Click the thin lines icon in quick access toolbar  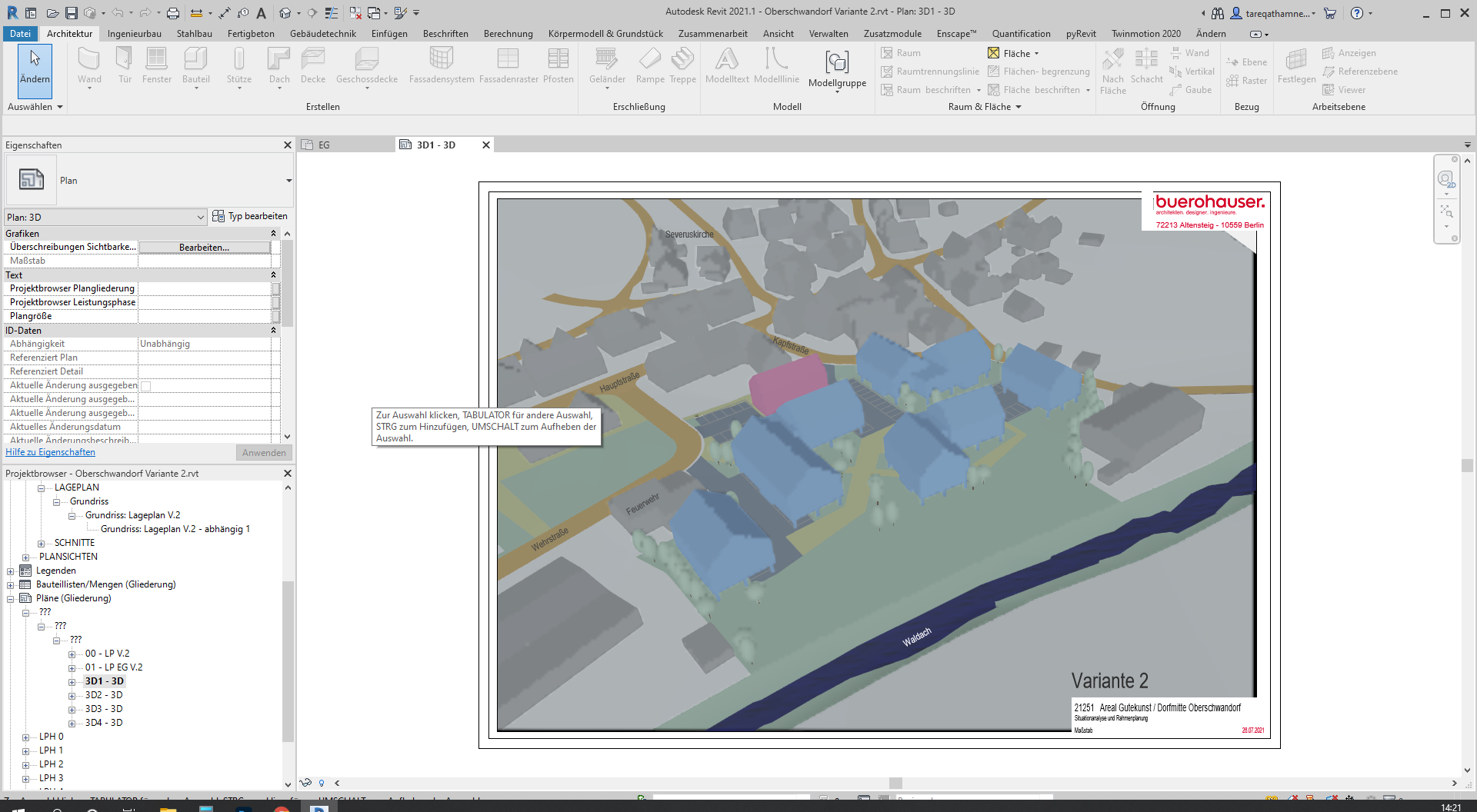click(332, 13)
